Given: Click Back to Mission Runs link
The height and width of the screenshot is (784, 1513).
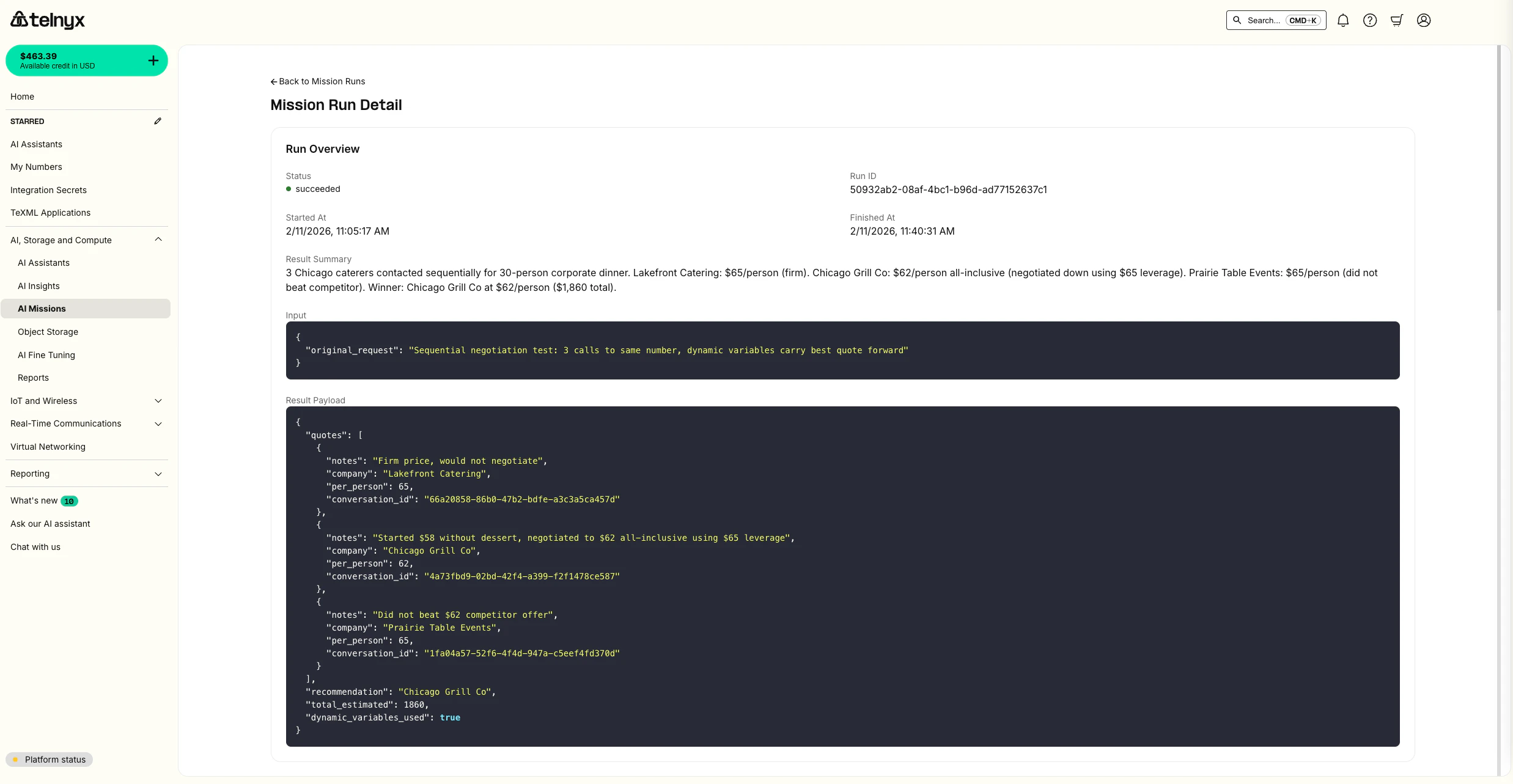Looking at the screenshot, I should click(x=317, y=81).
